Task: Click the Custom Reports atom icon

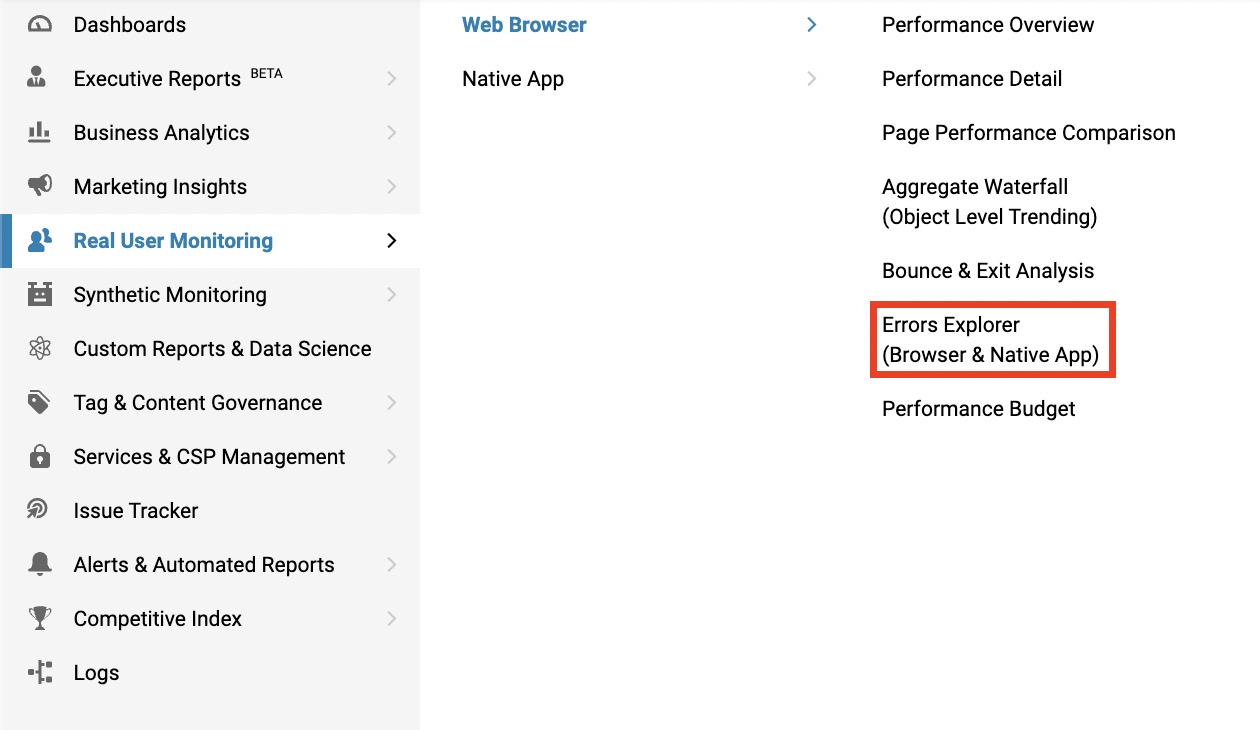Action: [40, 349]
